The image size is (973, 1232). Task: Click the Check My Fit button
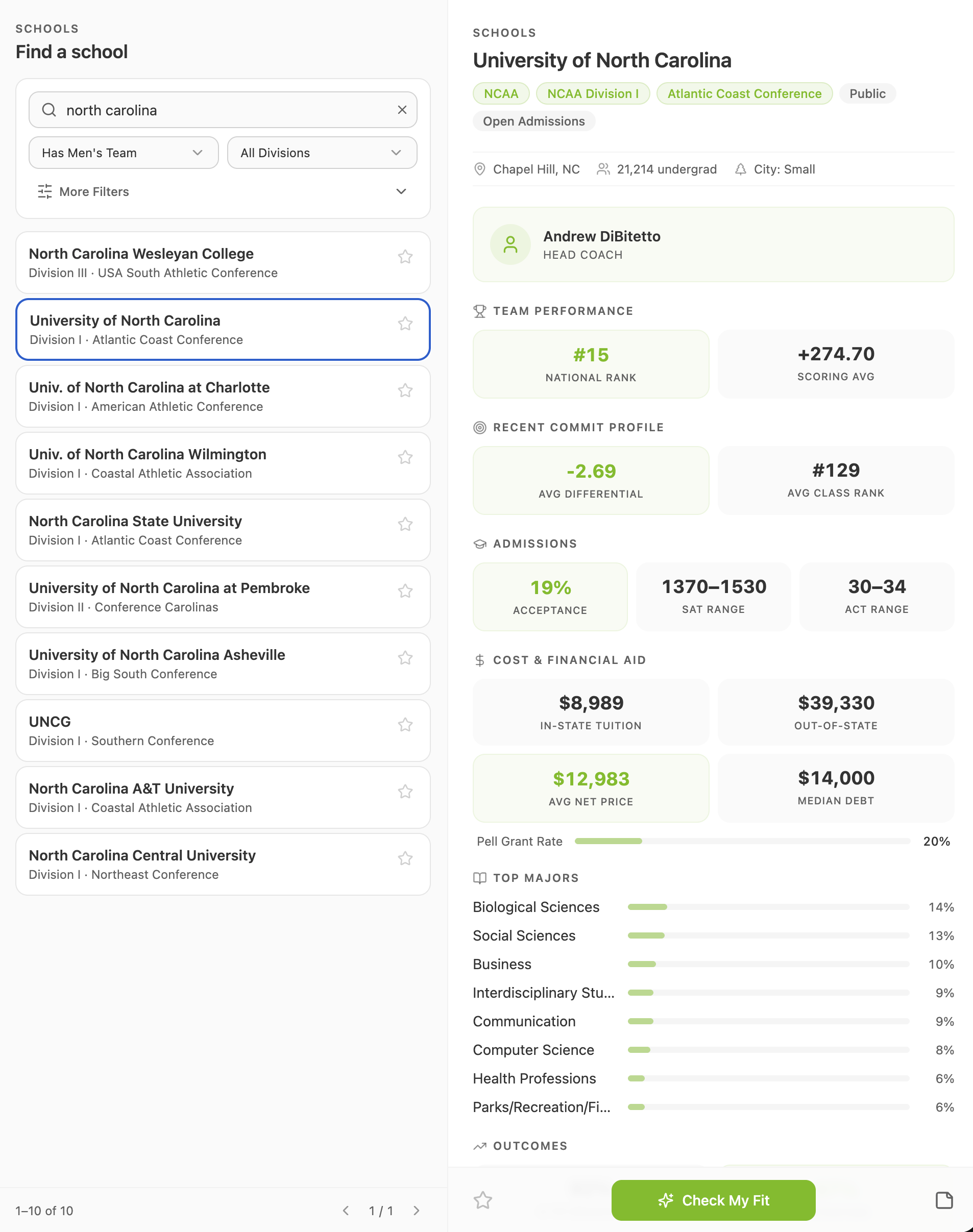713,1200
